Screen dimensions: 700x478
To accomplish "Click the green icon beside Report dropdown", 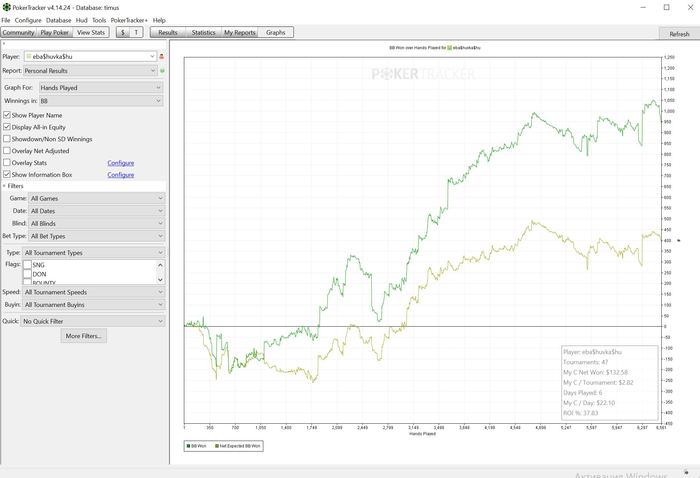I will point(162,71).
